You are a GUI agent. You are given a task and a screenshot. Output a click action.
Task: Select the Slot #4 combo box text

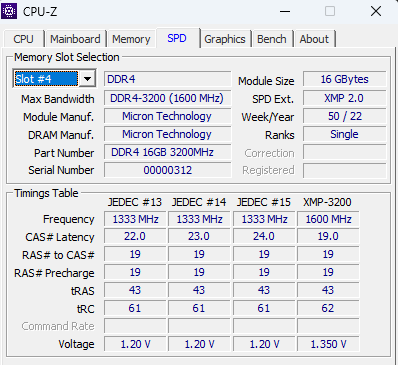pyautogui.click(x=46, y=79)
